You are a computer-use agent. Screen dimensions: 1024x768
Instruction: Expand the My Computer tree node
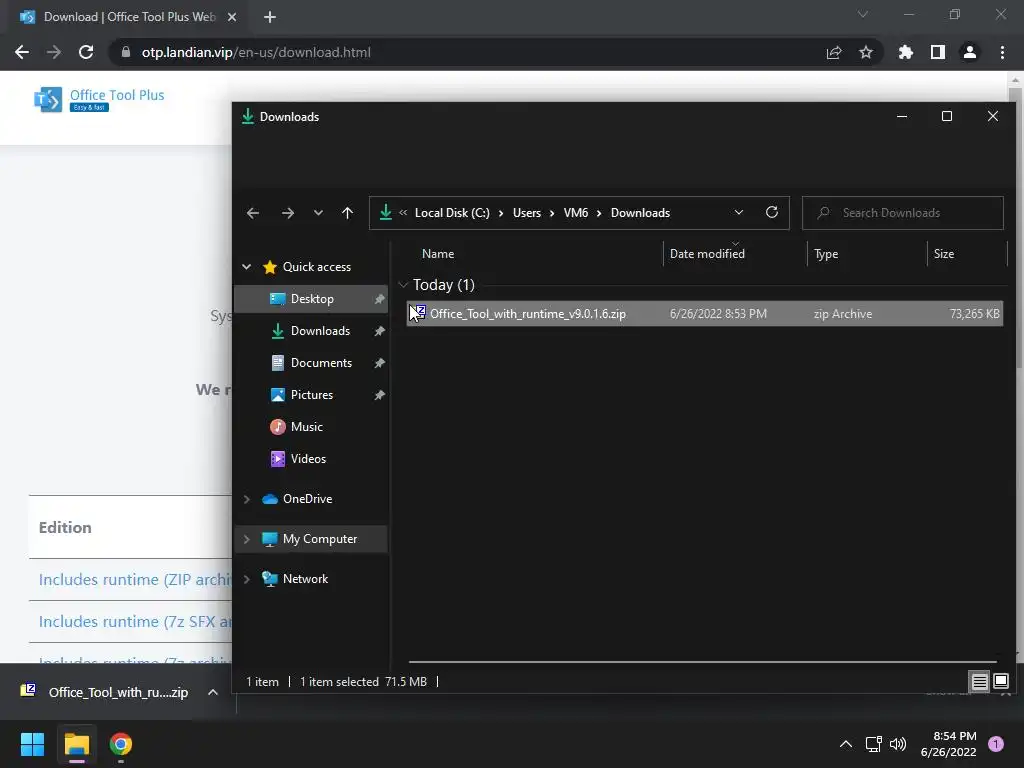246,539
